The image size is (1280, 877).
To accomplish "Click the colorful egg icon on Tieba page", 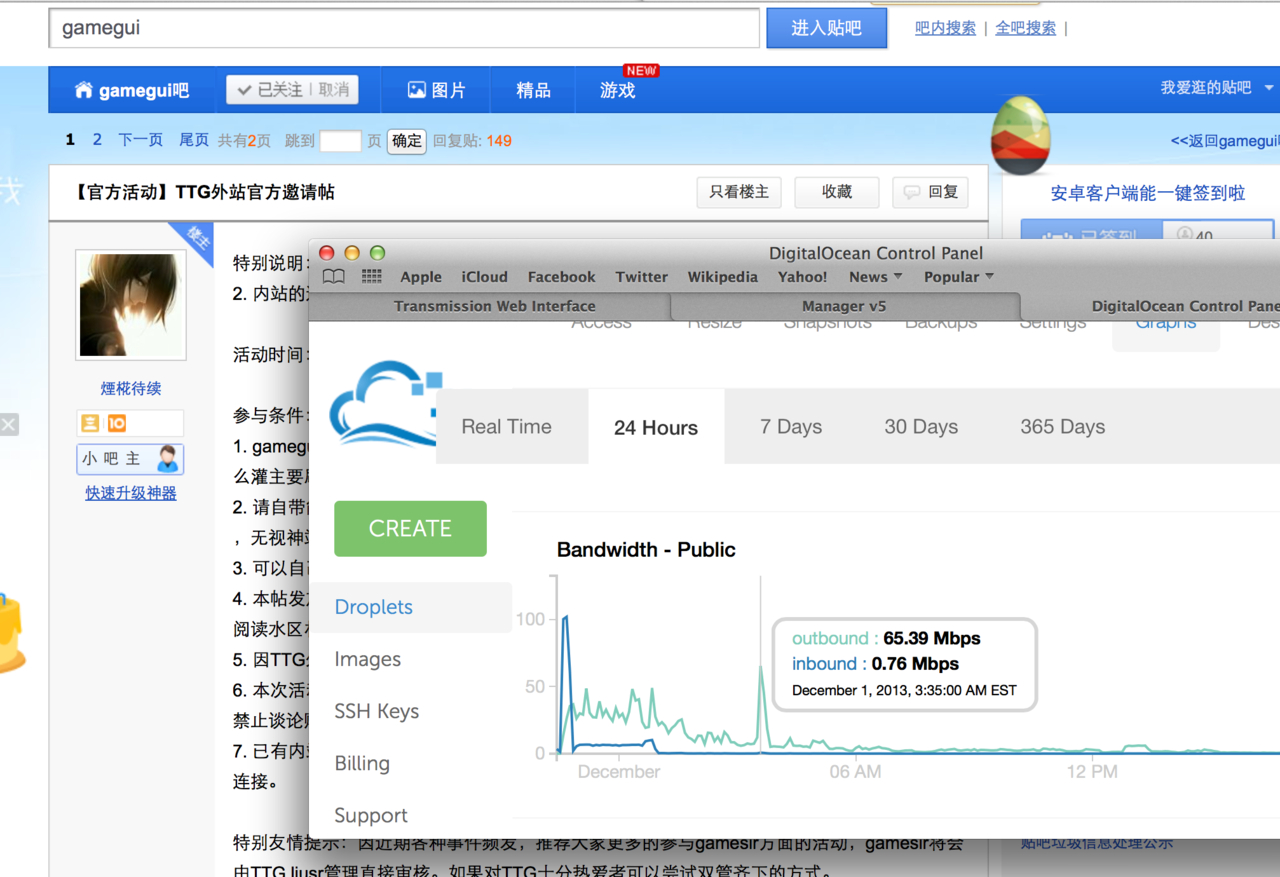I will tap(1020, 137).
